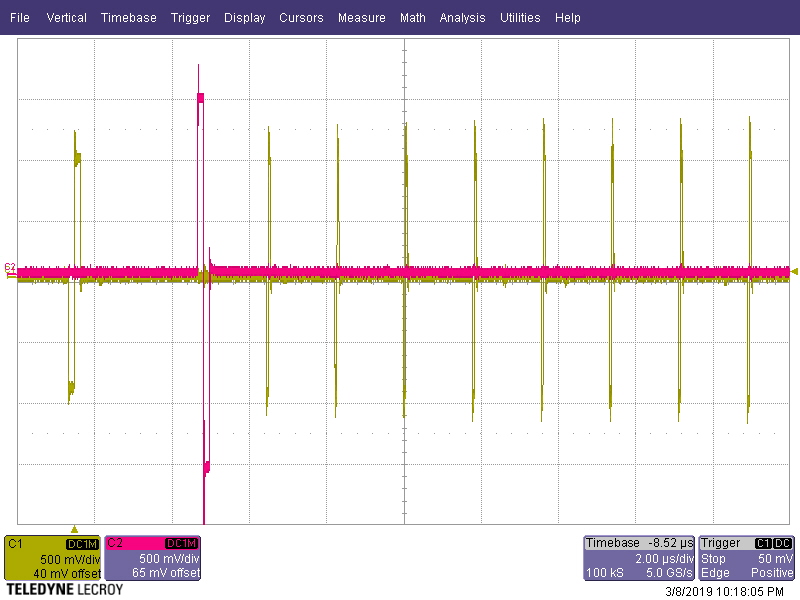Click the C2 '500 mV/div' value
The image size is (800, 600).
(x=169, y=559)
